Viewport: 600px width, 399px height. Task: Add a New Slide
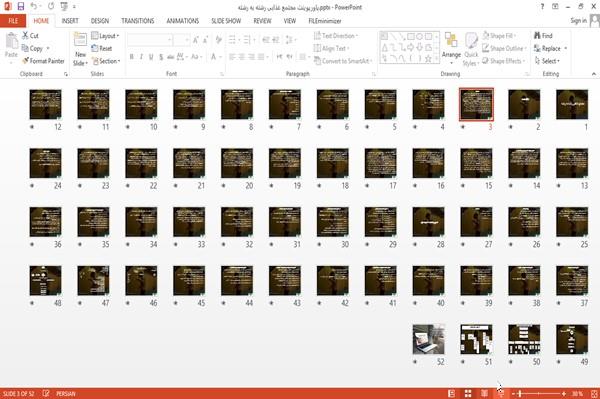pos(80,49)
